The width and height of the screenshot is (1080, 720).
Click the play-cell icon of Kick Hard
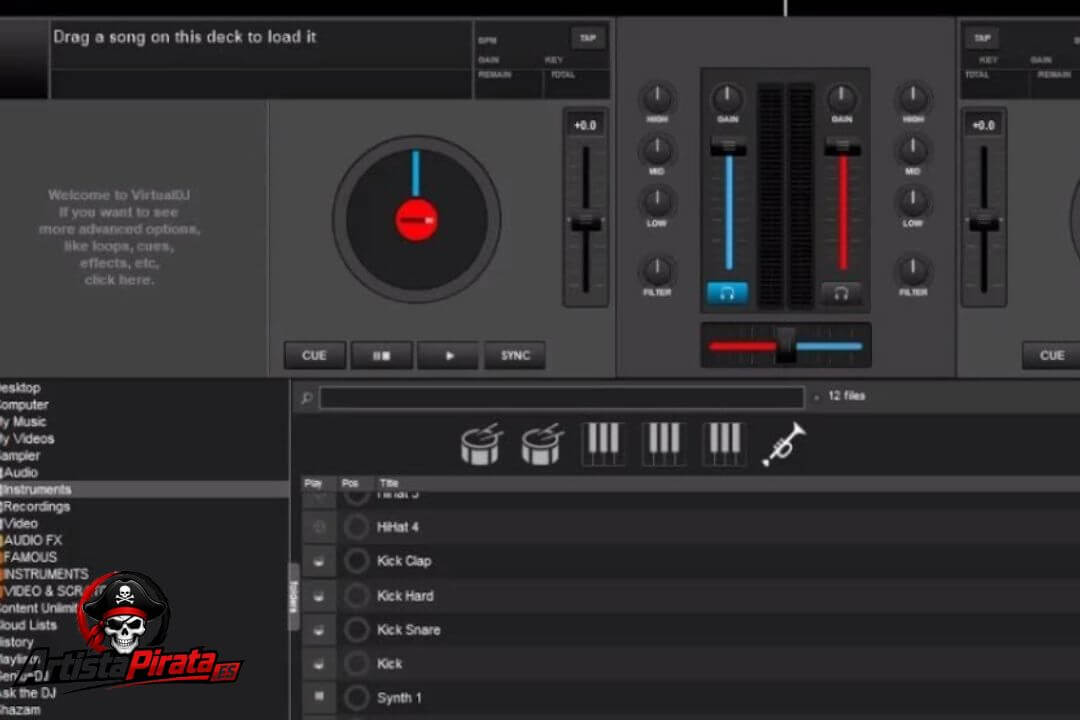coord(318,596)
